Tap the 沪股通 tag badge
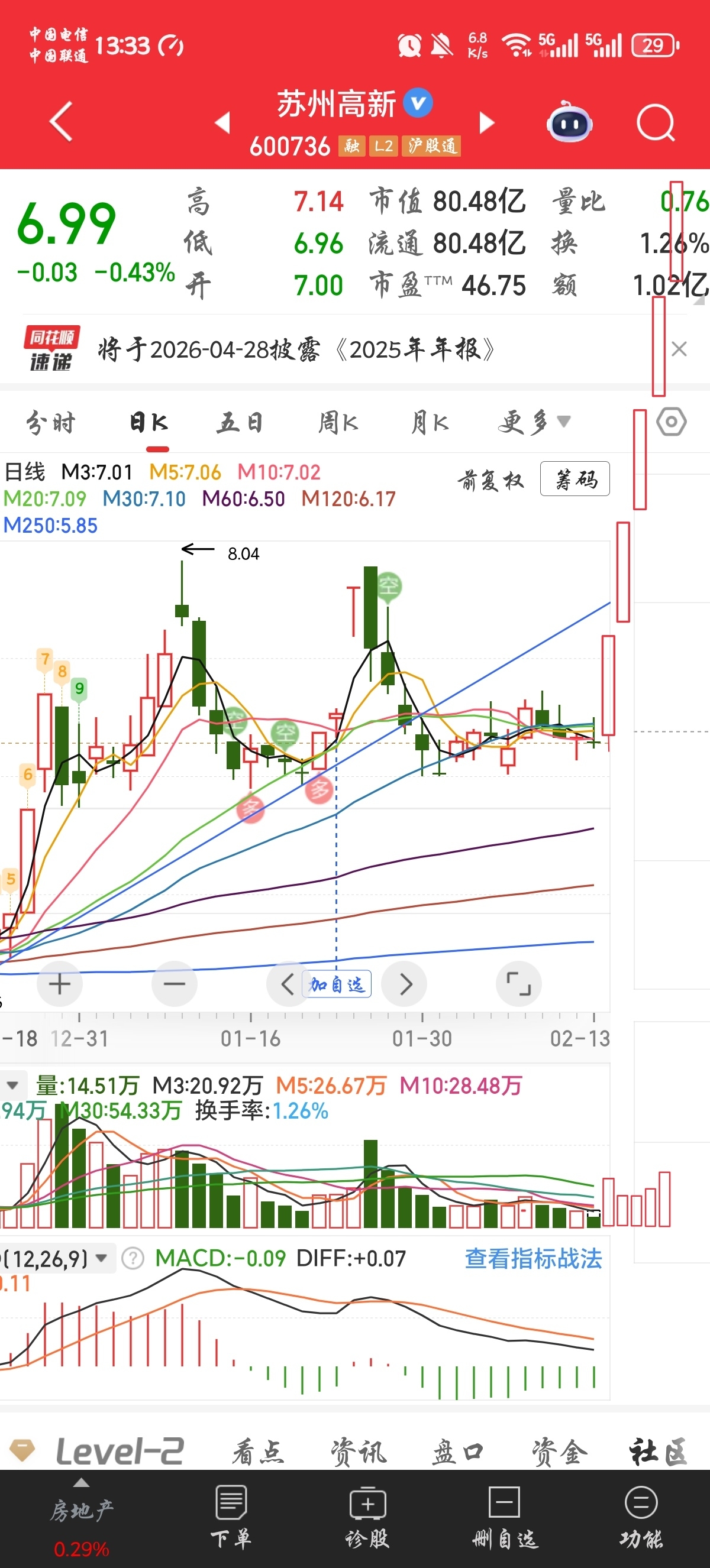The image size is (710, 1568). 432,146
